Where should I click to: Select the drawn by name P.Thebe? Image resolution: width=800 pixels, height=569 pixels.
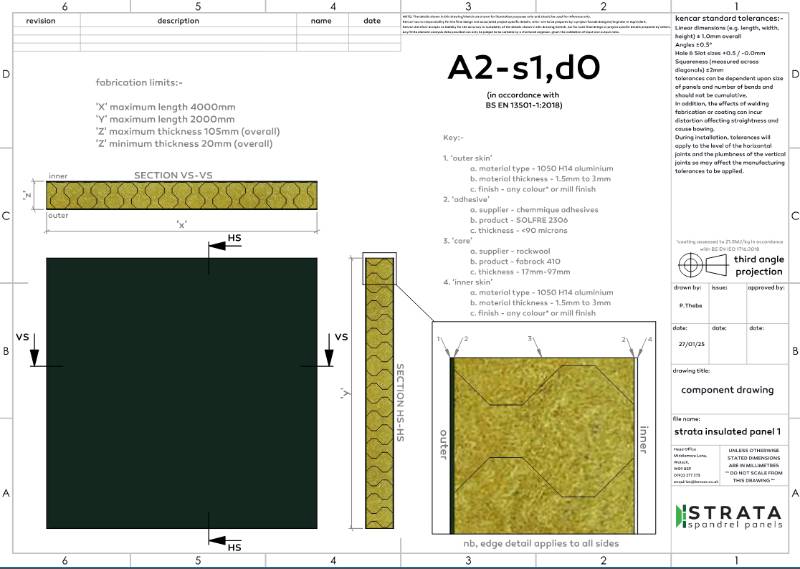(689, 306)
